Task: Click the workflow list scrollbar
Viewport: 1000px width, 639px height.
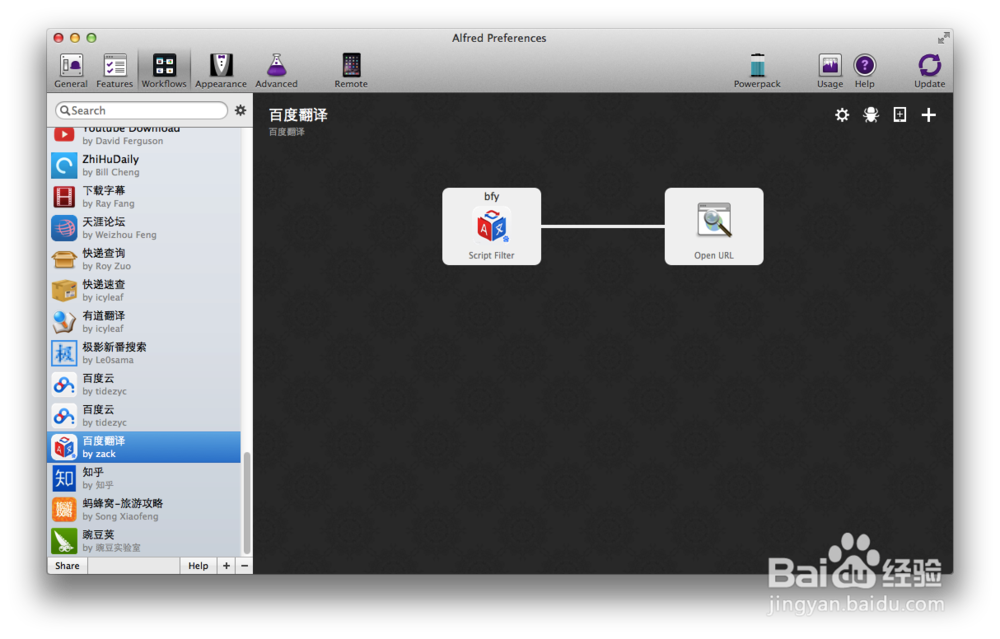Action: [247, 503]
